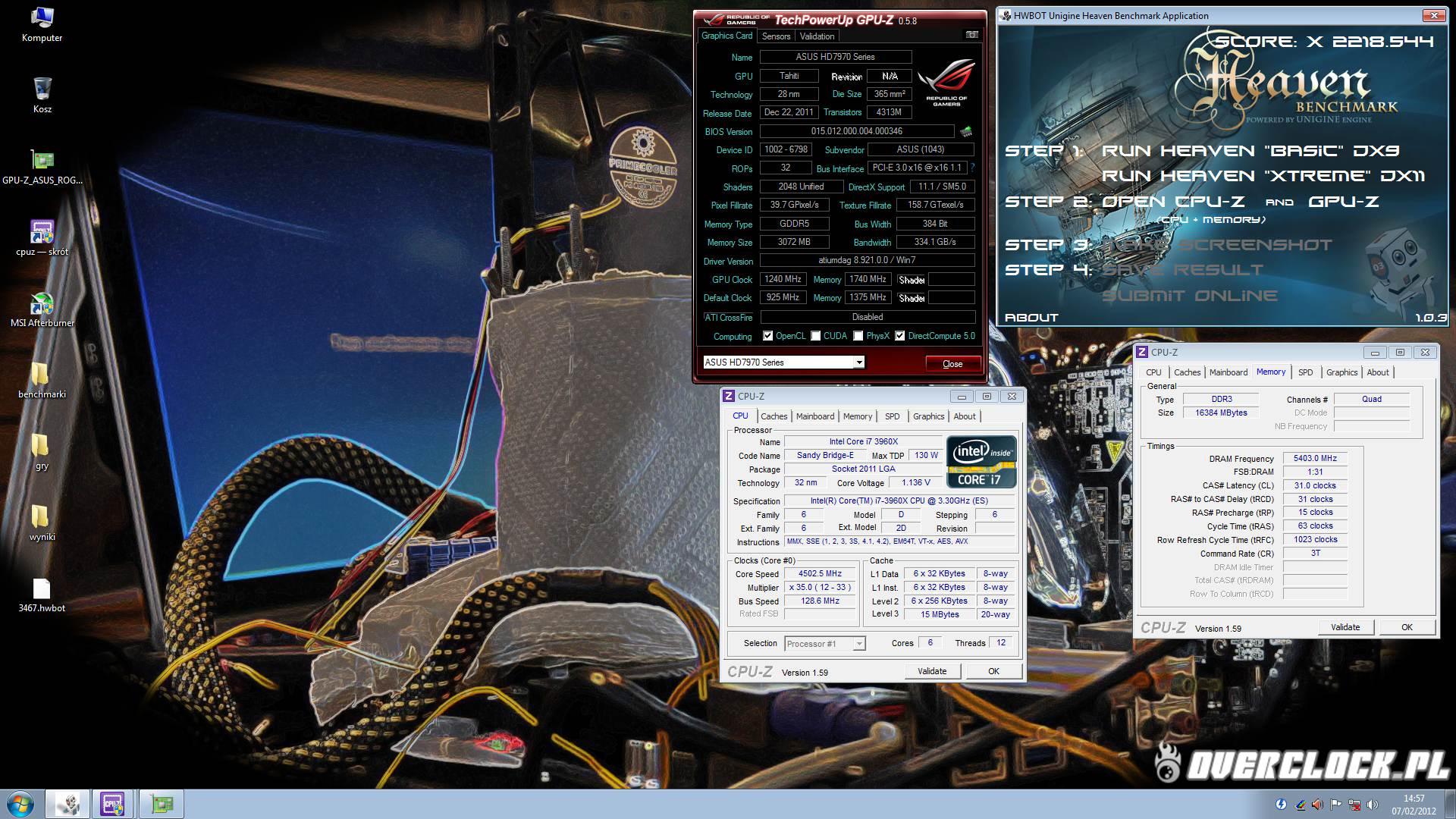
Task: Click the GPU Clock value 1240 MHz
Action: pos(783,279)
